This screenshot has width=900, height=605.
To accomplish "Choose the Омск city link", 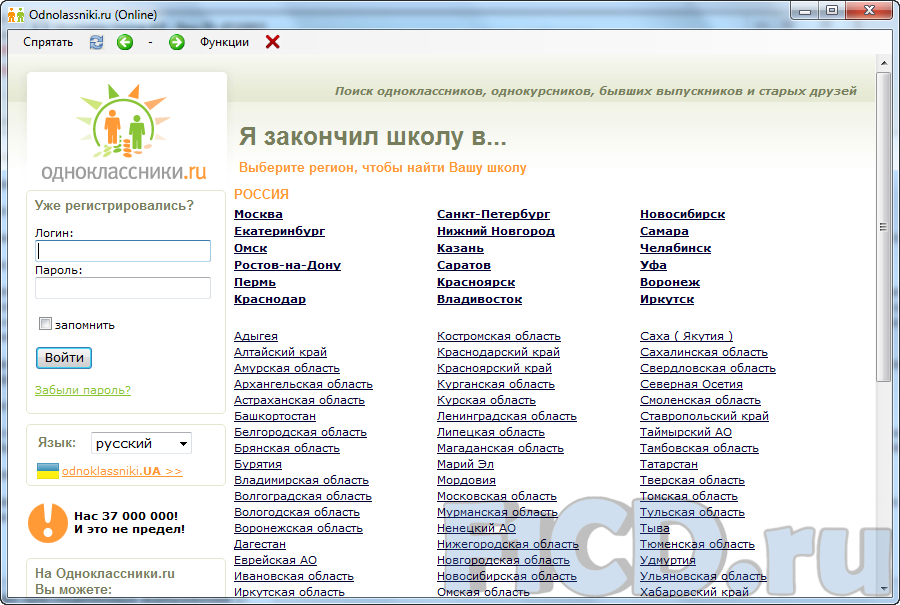I will 250,249.
